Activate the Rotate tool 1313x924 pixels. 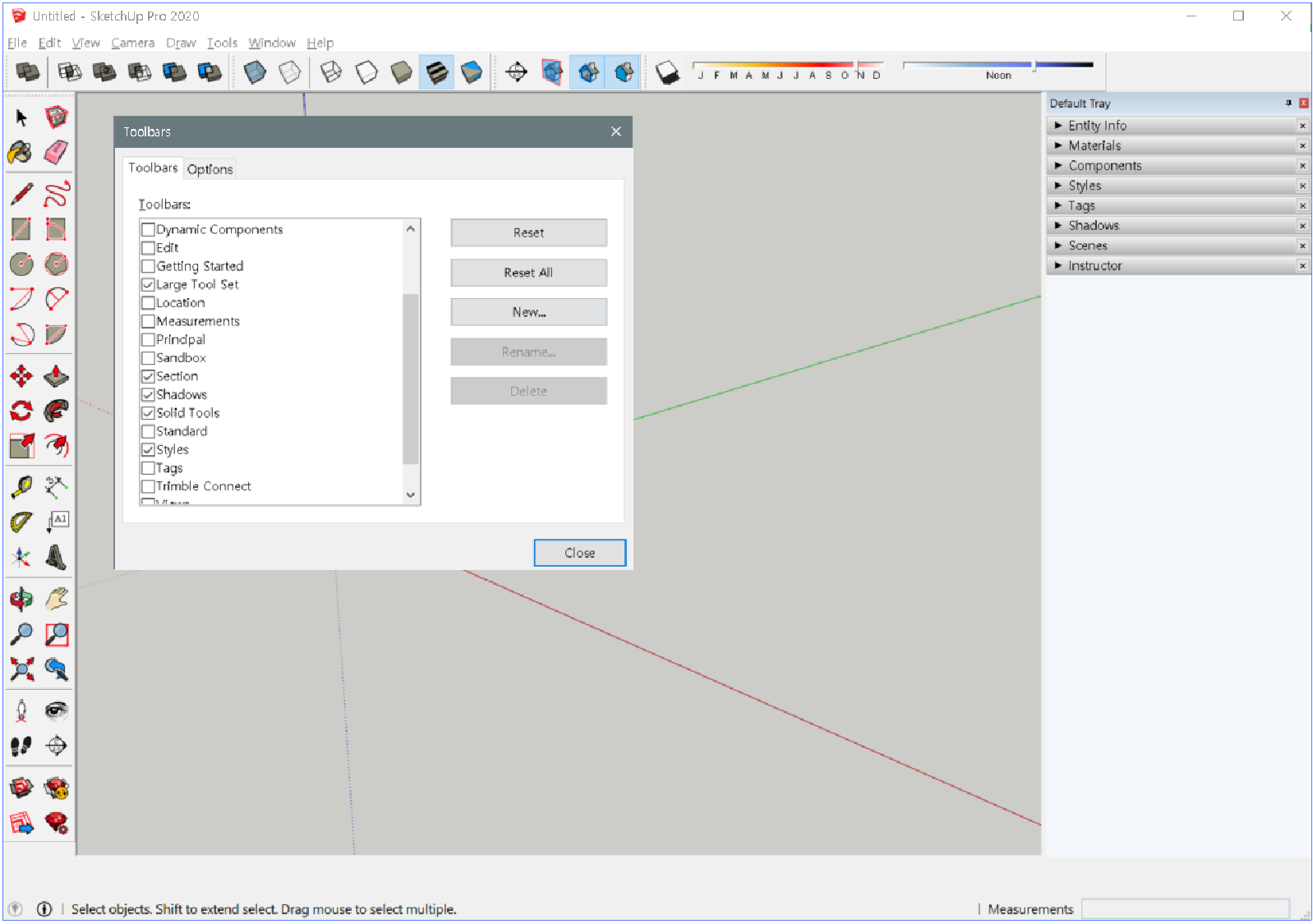coord(21,411)
